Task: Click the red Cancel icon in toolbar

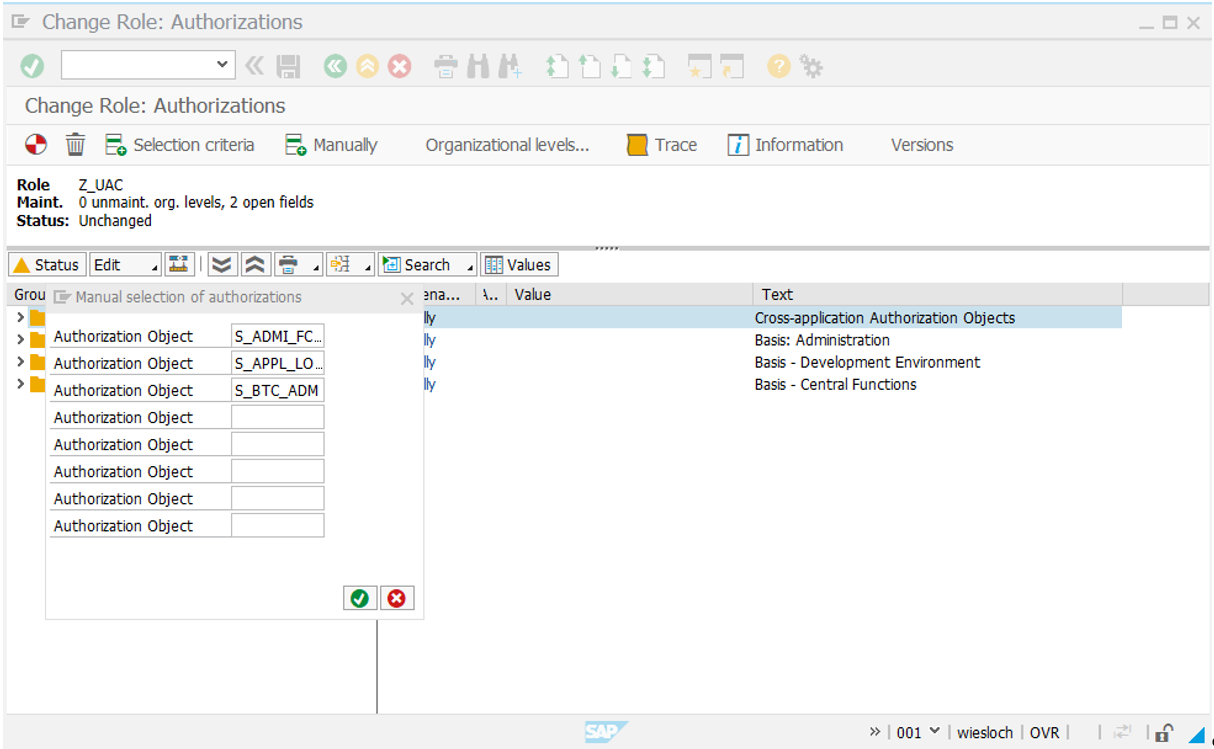Action: [399, 66]
